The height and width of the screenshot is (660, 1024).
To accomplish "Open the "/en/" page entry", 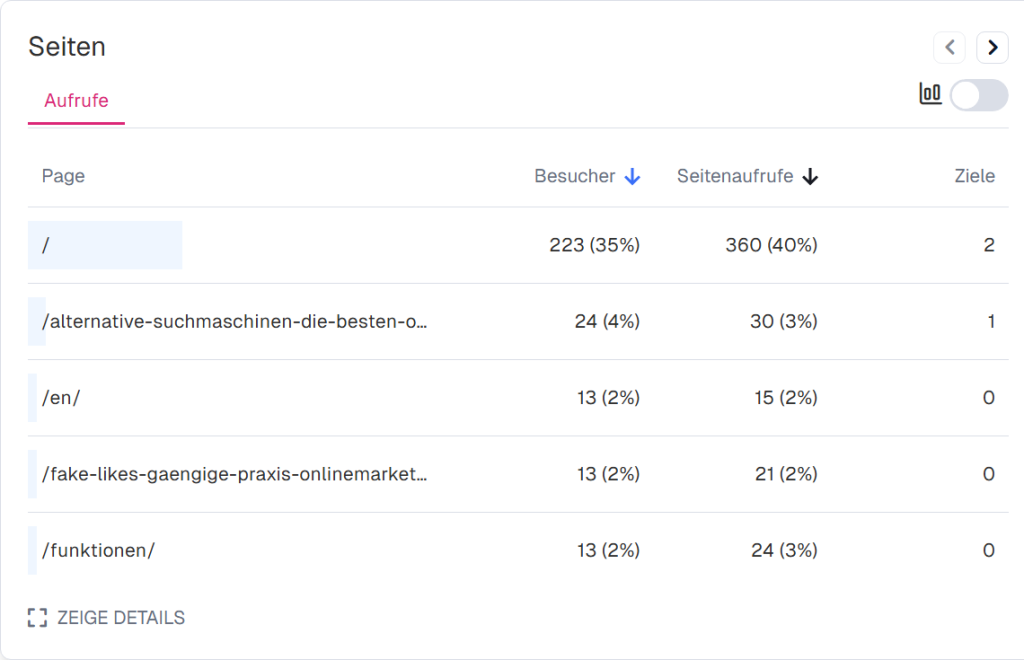I will coord(62,397).
